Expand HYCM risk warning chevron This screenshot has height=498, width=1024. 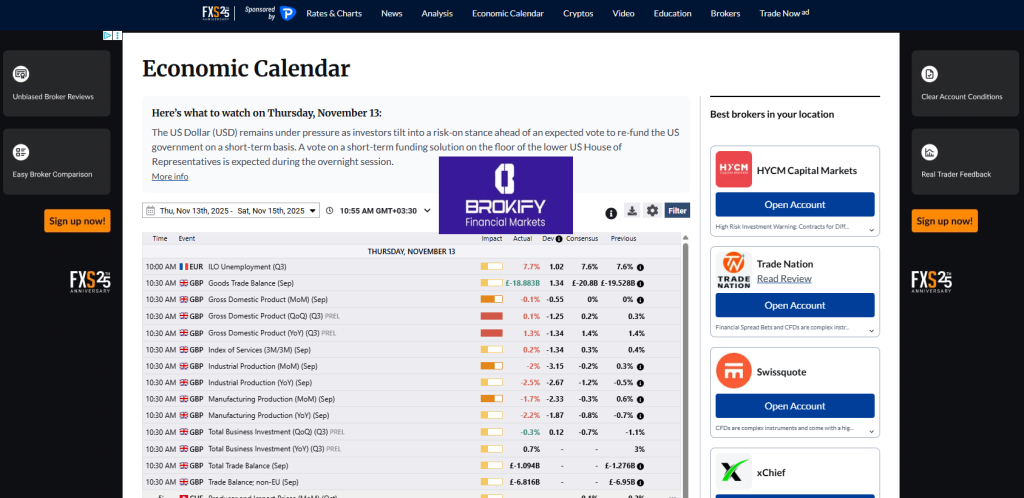click(871, 228)
